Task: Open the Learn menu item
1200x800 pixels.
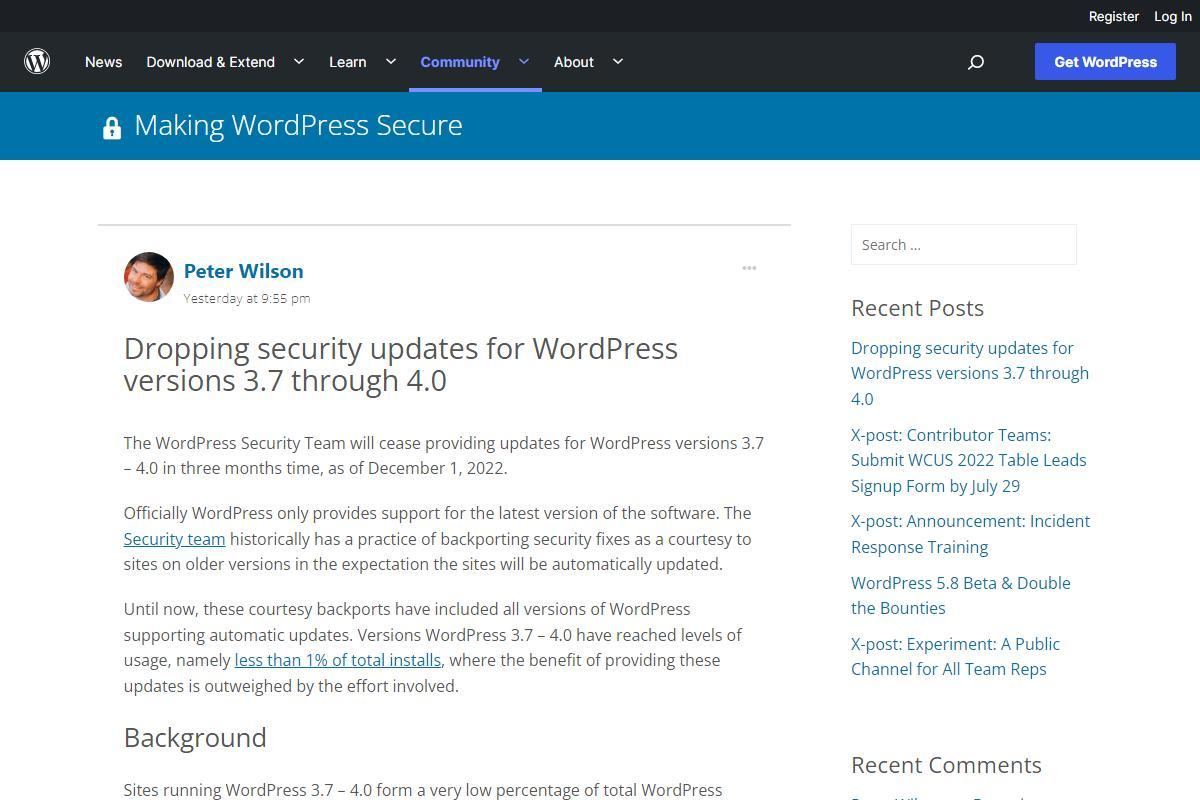Action: pyautogui.click(x=348, y=62)
